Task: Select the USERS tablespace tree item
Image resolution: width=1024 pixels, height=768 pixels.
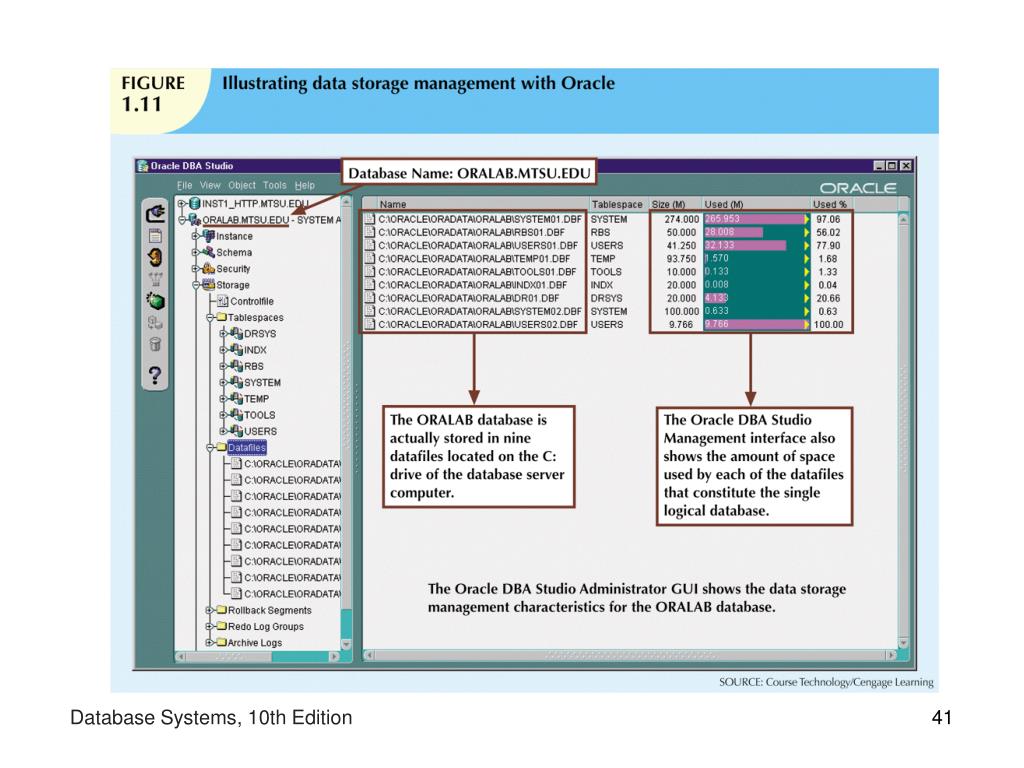Action: [261, 431]
